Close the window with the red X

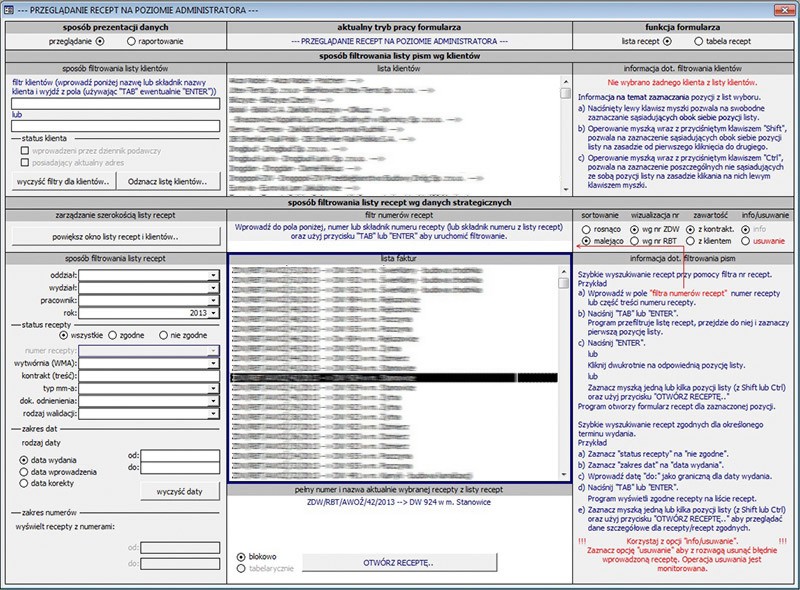[785, 9]
